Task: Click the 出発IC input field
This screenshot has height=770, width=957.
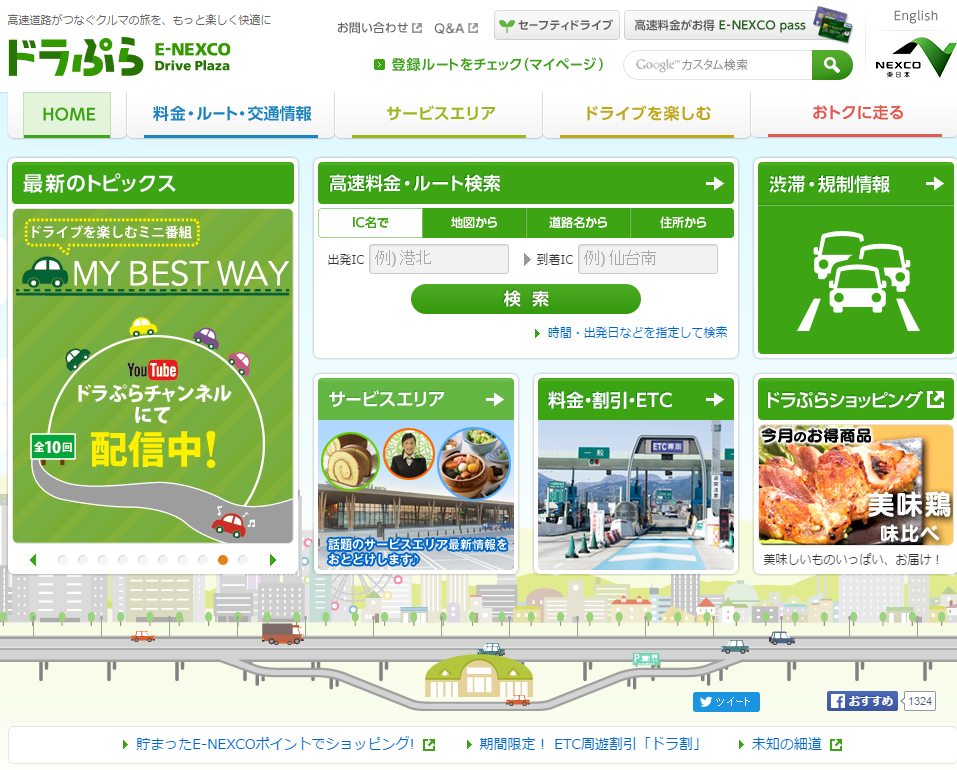Action: point(439,259)
